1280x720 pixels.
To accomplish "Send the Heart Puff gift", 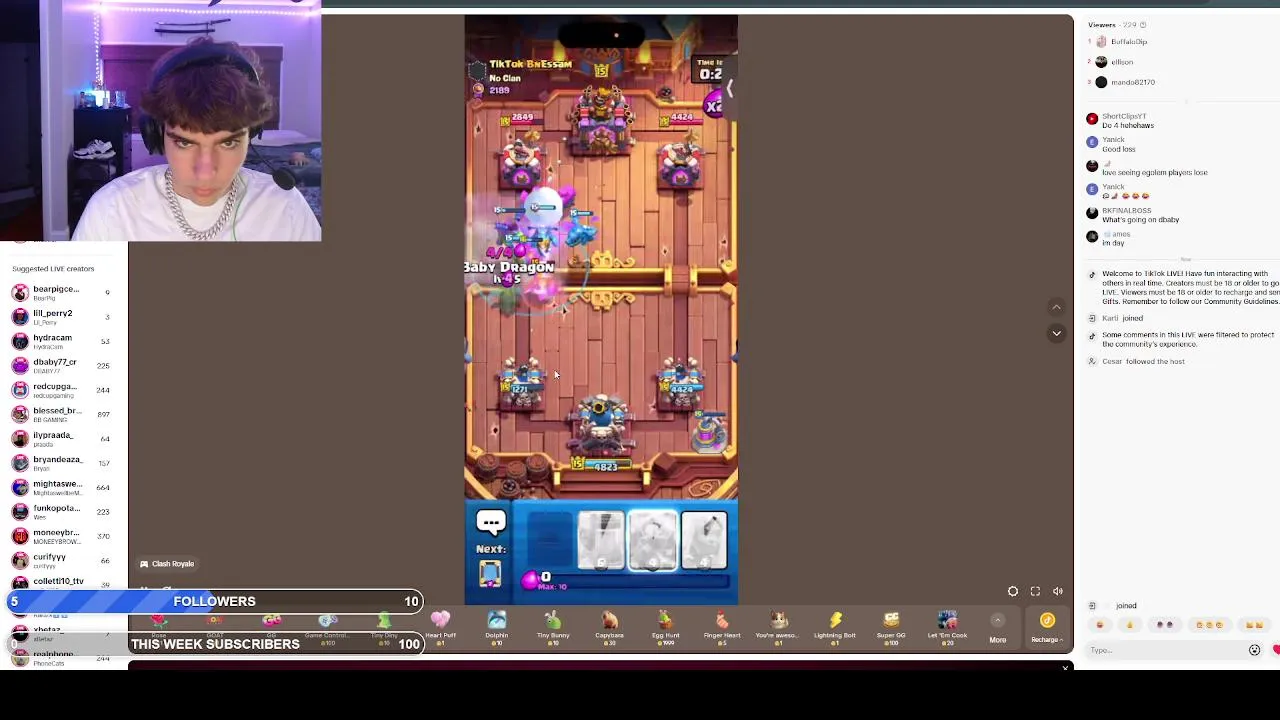I will [441, 627].
